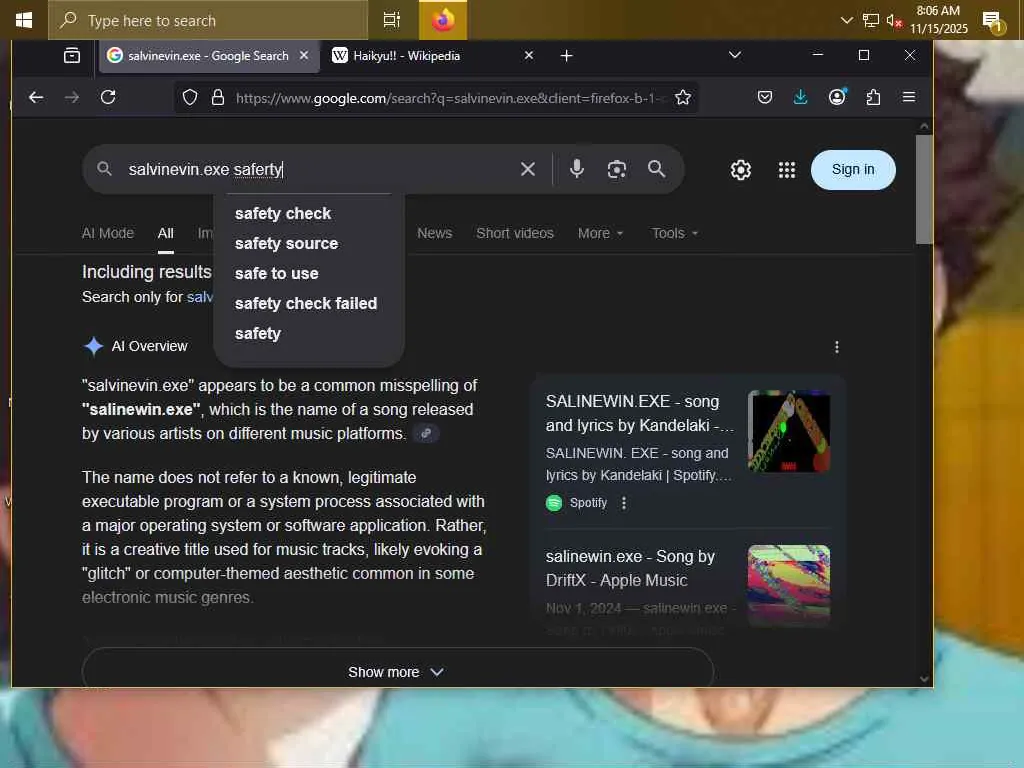Select the All results tab
1024x768 pixels.
tap(166, 233)
